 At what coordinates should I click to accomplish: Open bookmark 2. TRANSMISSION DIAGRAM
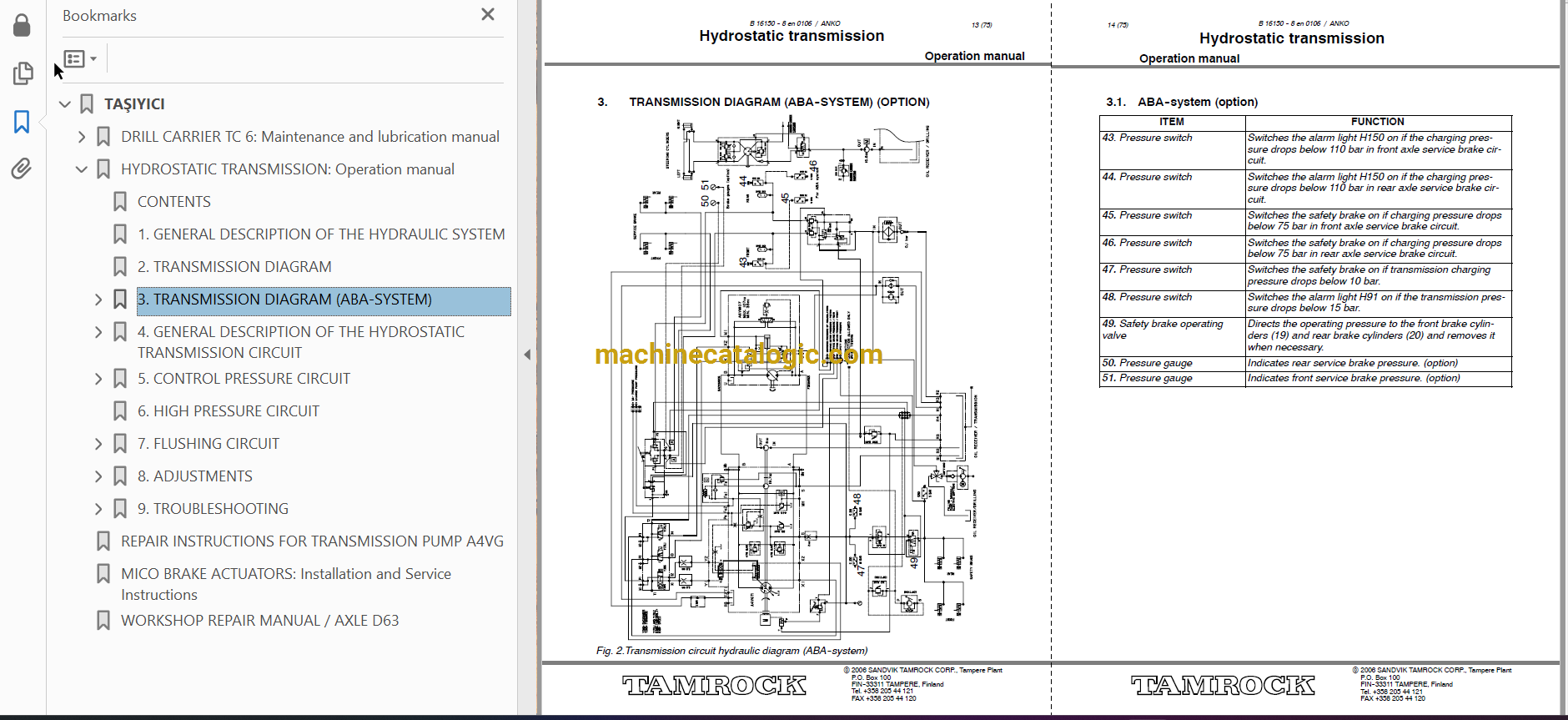pyautogui.click(x=234, y=267)
